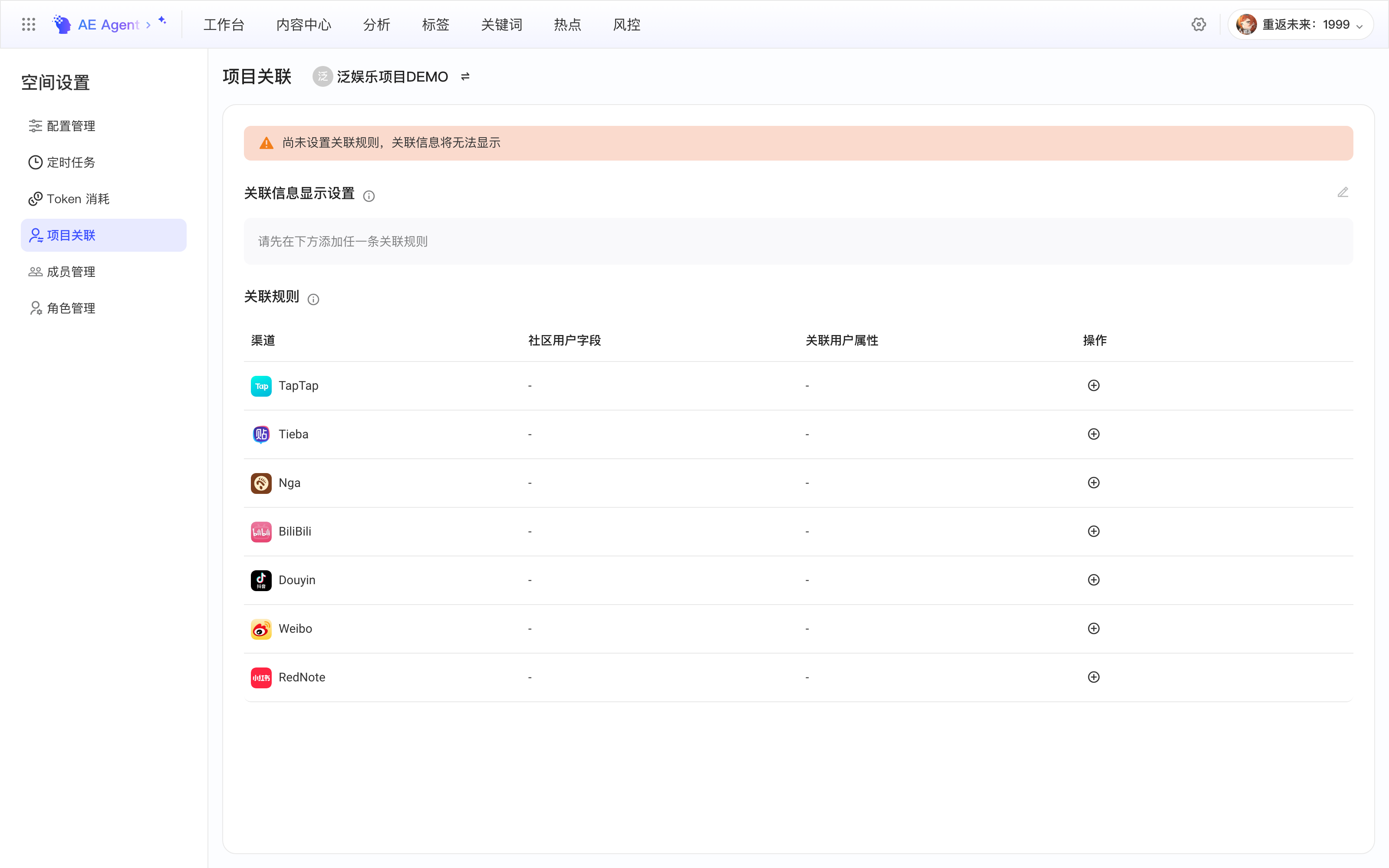Open settings gear in top bar

tap(1198, 24)
